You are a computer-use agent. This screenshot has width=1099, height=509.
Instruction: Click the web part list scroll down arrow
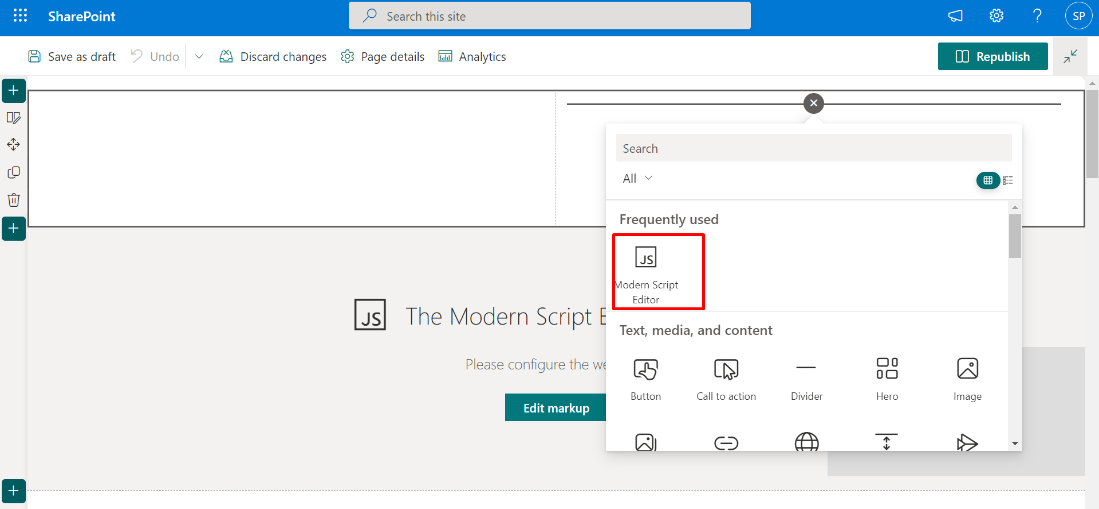(x=1014, y=444)
